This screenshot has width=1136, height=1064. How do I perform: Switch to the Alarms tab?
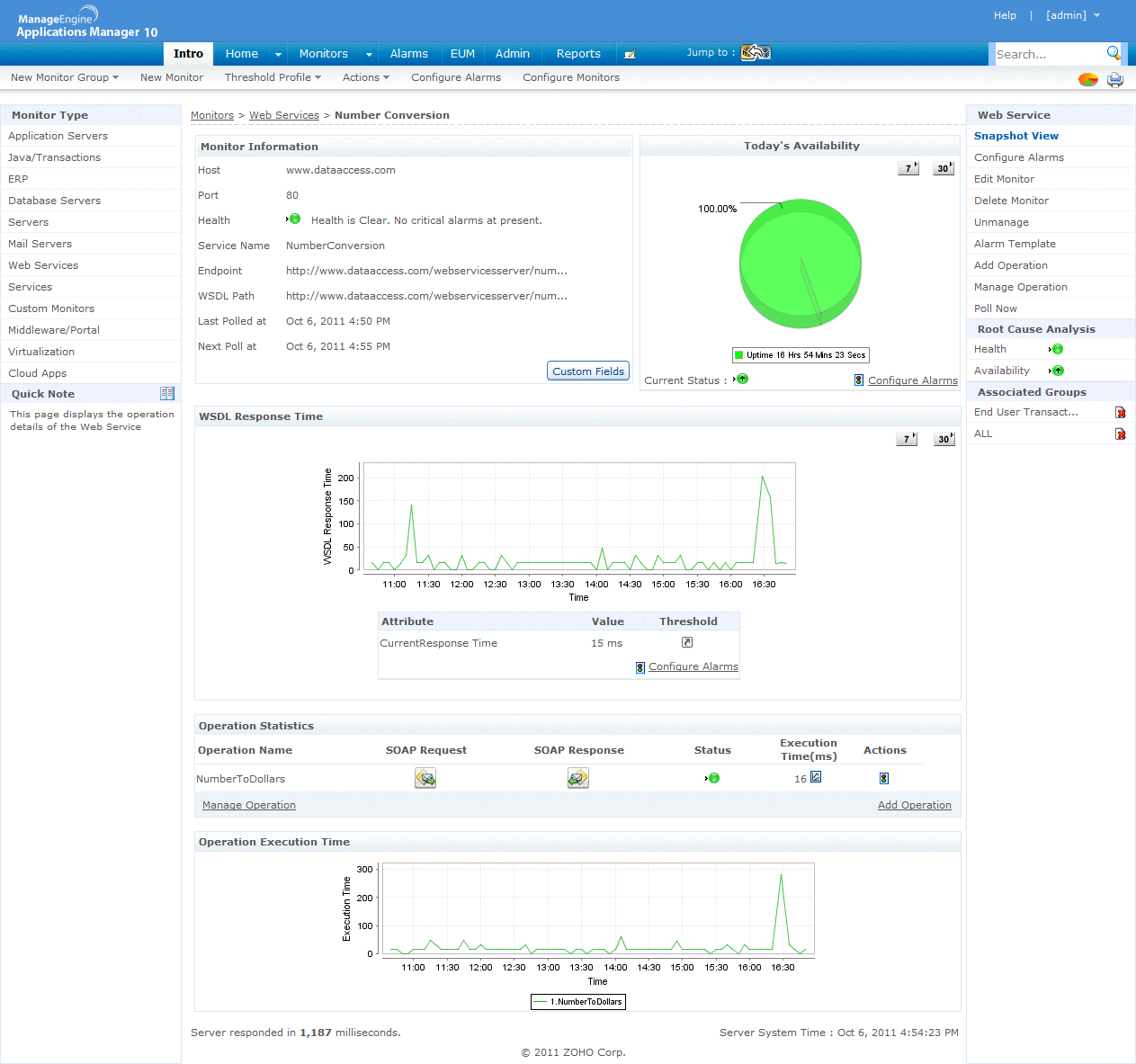point(408,54)
